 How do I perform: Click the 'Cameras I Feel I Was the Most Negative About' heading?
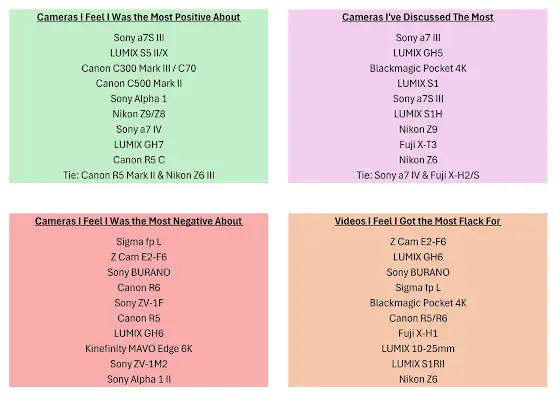click(x=139, y=221)
